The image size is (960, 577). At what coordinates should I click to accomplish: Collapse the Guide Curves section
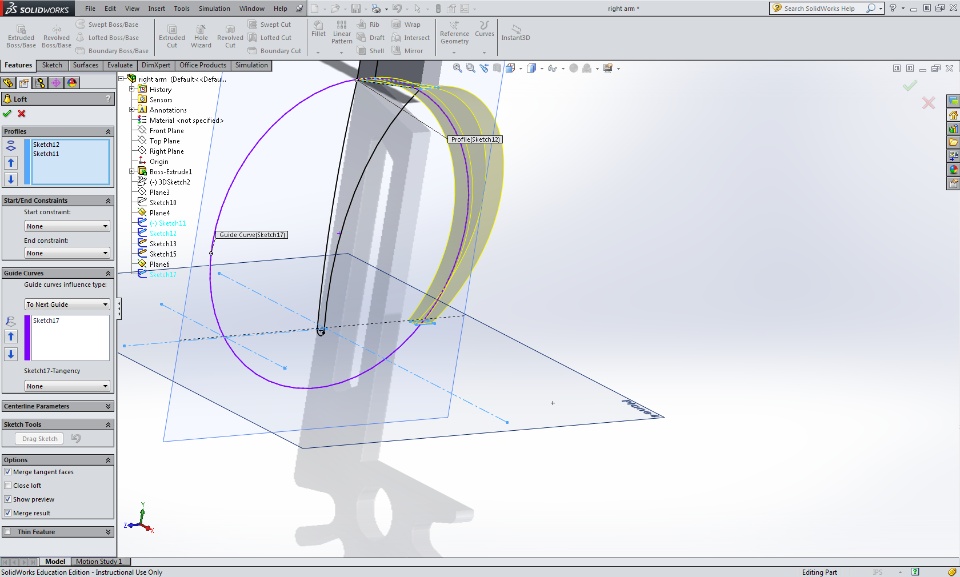tap(108, 273)
